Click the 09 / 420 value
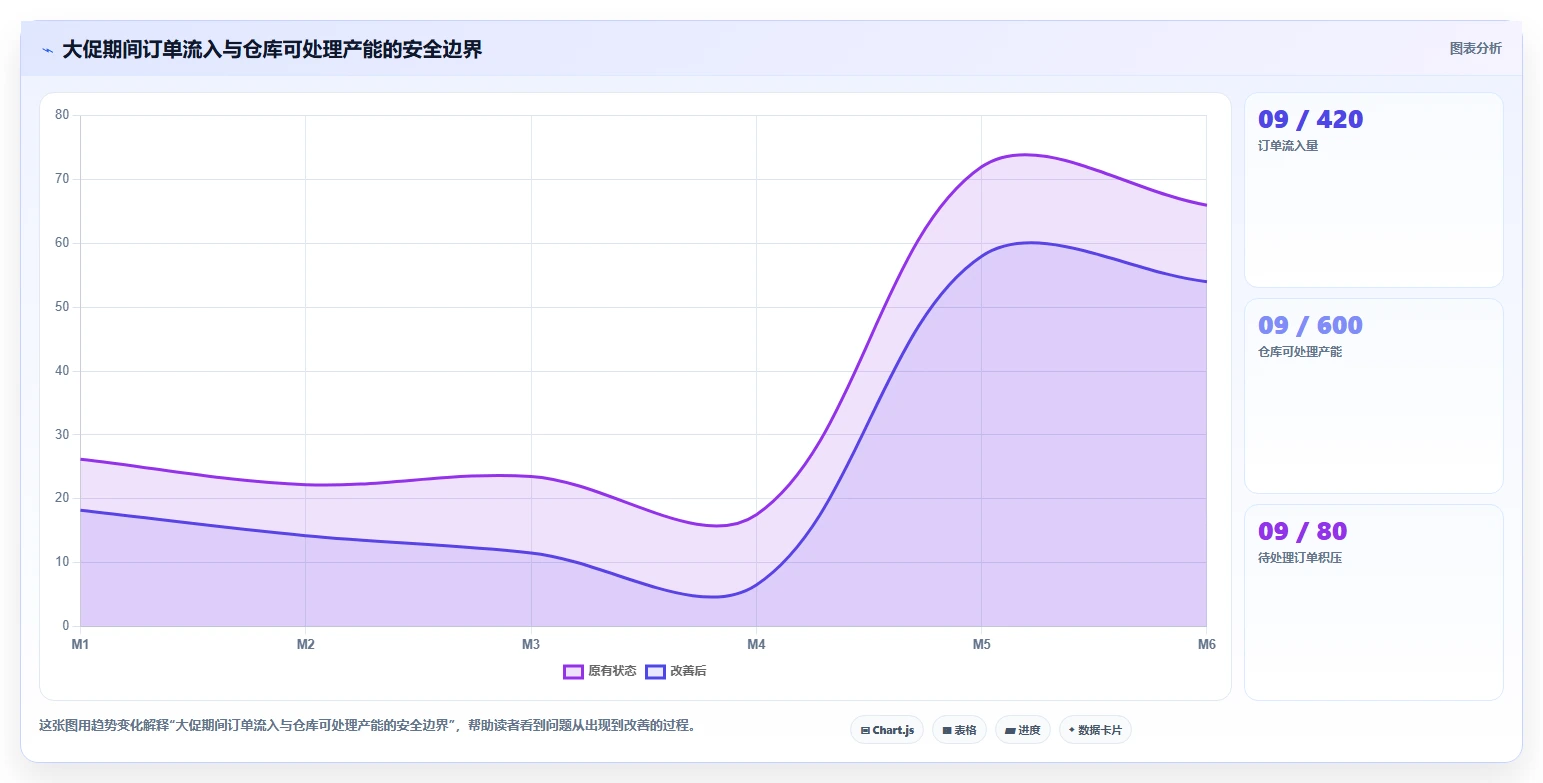The width and height of the screenshot is (1543, 783). pos(1310,120)
